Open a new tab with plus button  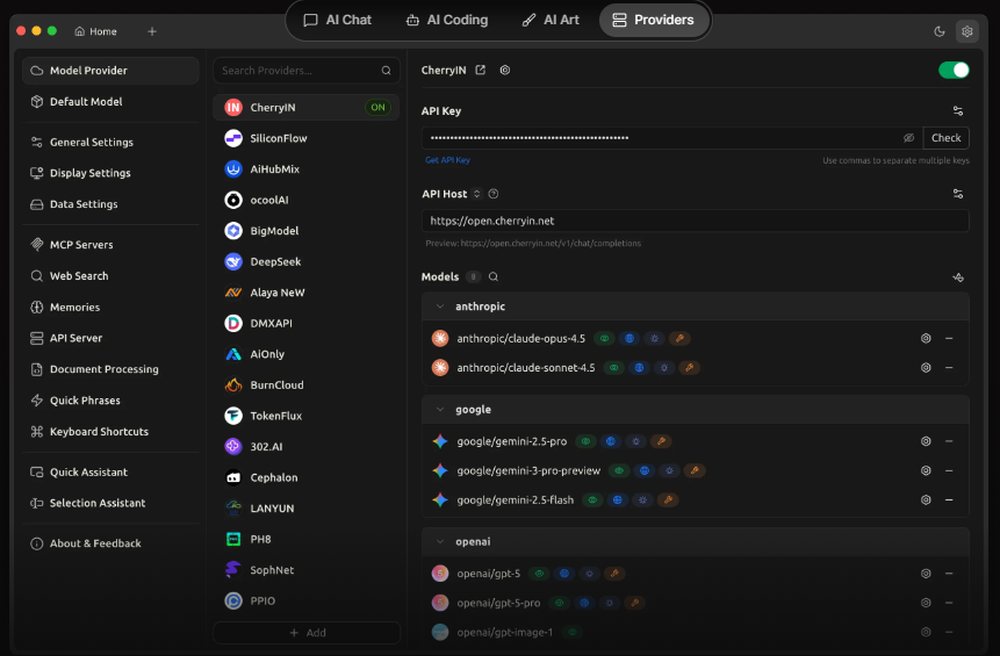[x=152, y=31]
